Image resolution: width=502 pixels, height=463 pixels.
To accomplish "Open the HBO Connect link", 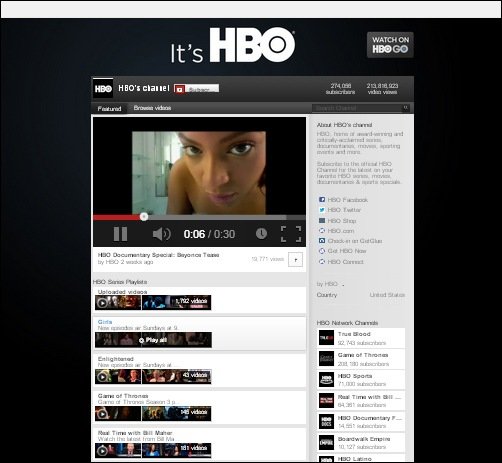I will click(345, 262).
